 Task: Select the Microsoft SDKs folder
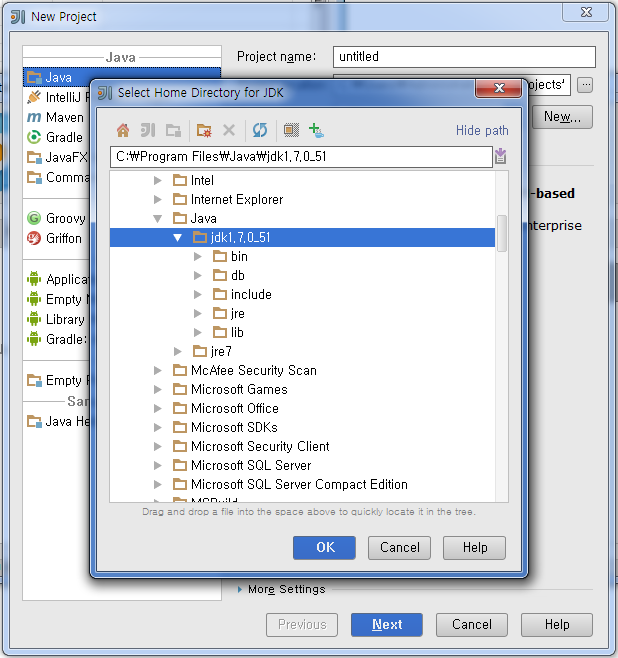[x=234, y=427]
